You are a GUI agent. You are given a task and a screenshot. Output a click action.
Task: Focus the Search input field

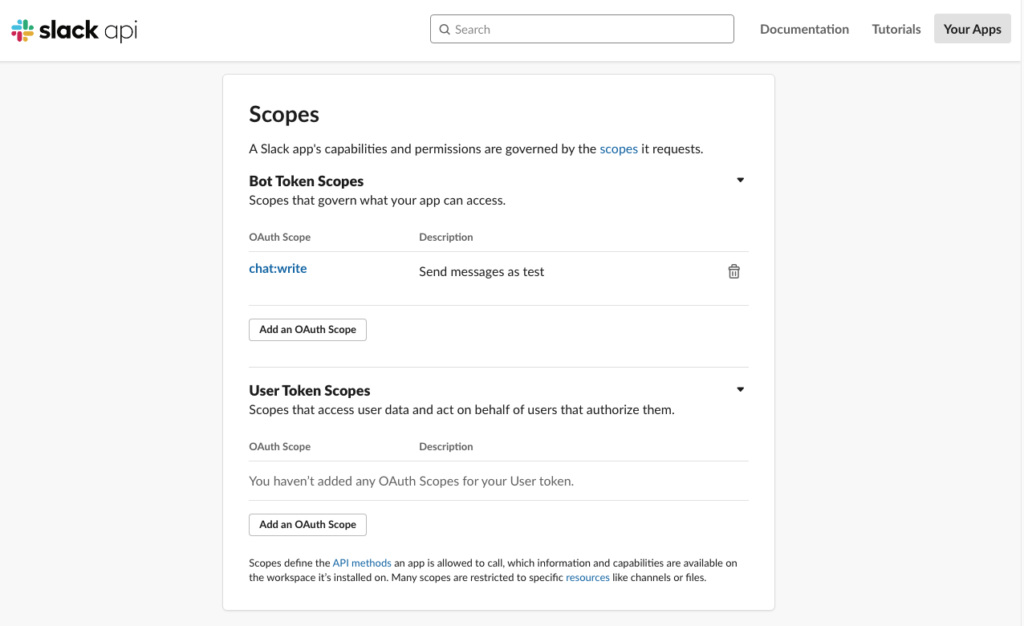[590, 29]
